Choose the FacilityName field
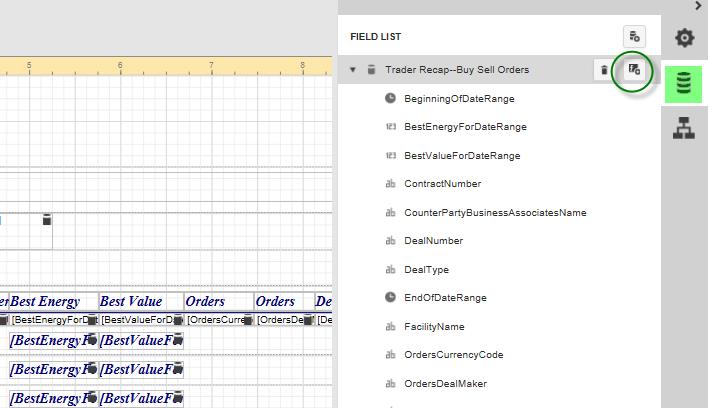The width and height of the screenshot is (713, 408). (x=434, y=327)
